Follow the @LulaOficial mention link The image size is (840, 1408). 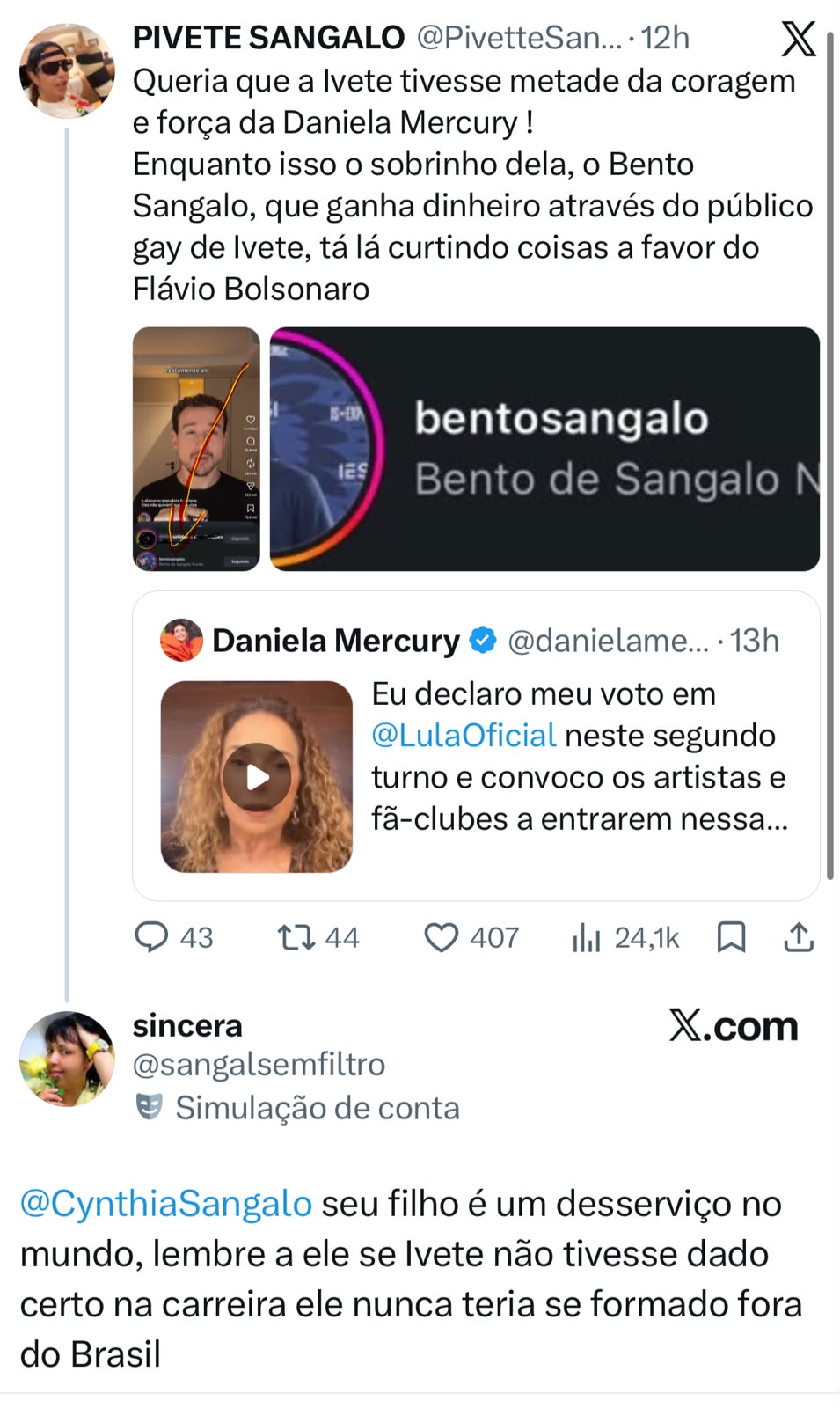point(464,736)
